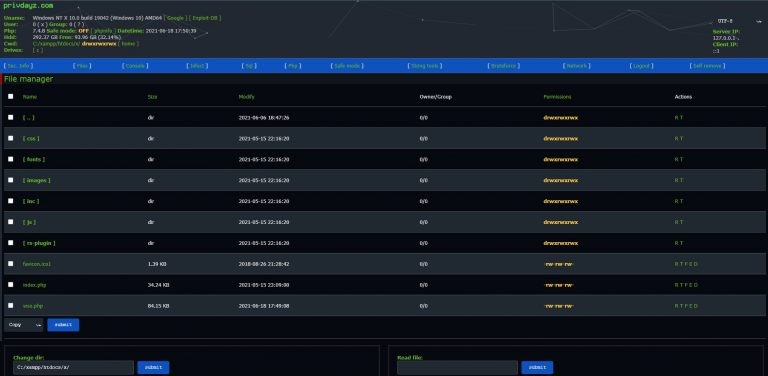Open the Sec. Info menu item
This screenshot has height=376, width=768.
[19, 66]
